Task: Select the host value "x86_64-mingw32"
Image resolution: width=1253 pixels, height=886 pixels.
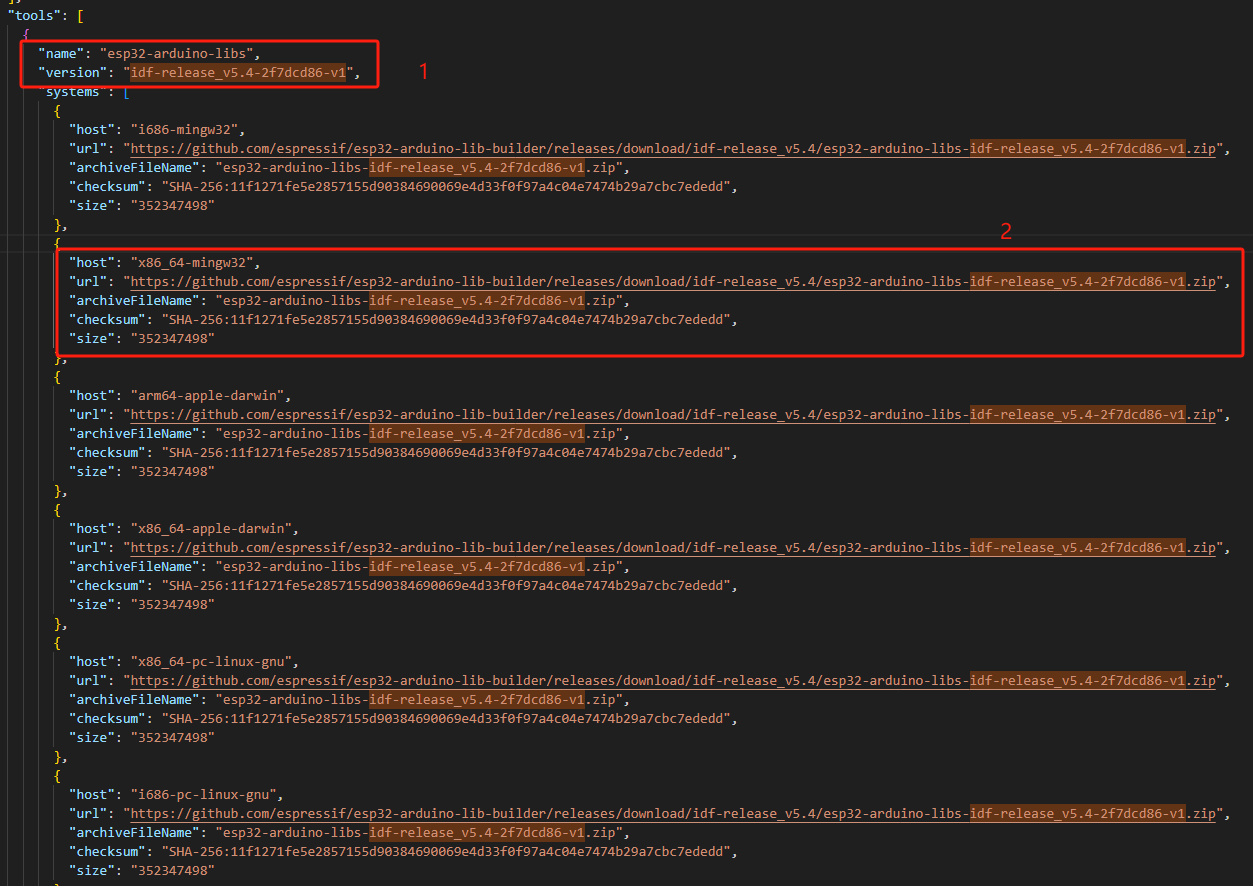Action: 192,262
